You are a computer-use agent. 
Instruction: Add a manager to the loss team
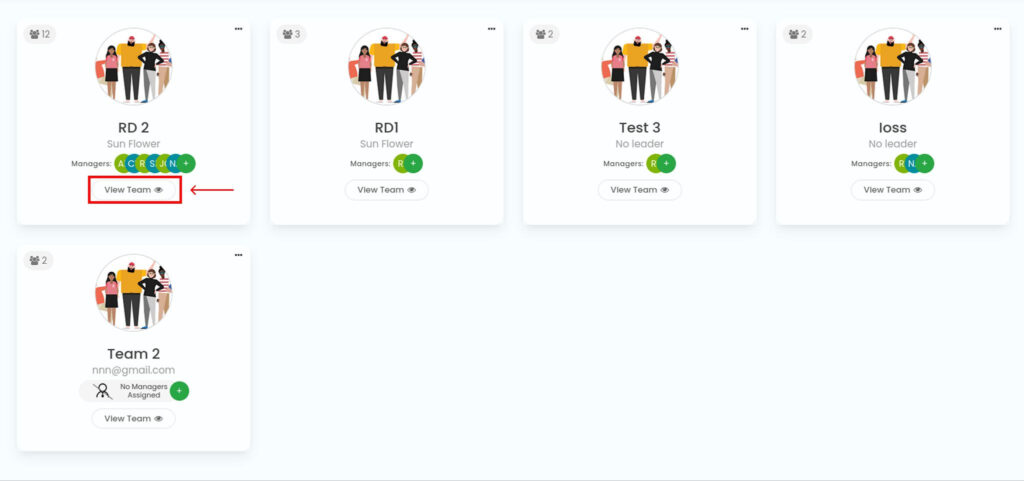tap(925, 164)
